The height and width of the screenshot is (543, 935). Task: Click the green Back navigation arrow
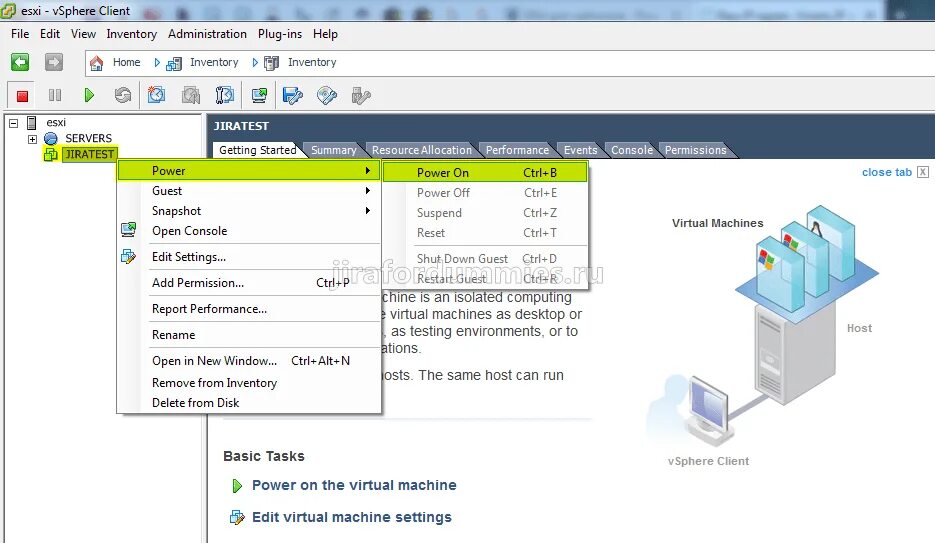click(x=20, y=62)
